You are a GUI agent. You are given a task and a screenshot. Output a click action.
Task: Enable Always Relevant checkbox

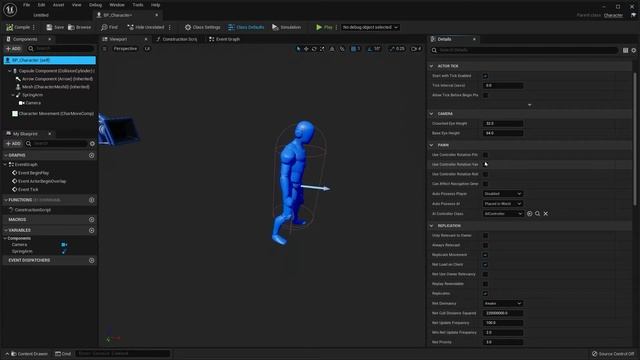tap(485, 245)
